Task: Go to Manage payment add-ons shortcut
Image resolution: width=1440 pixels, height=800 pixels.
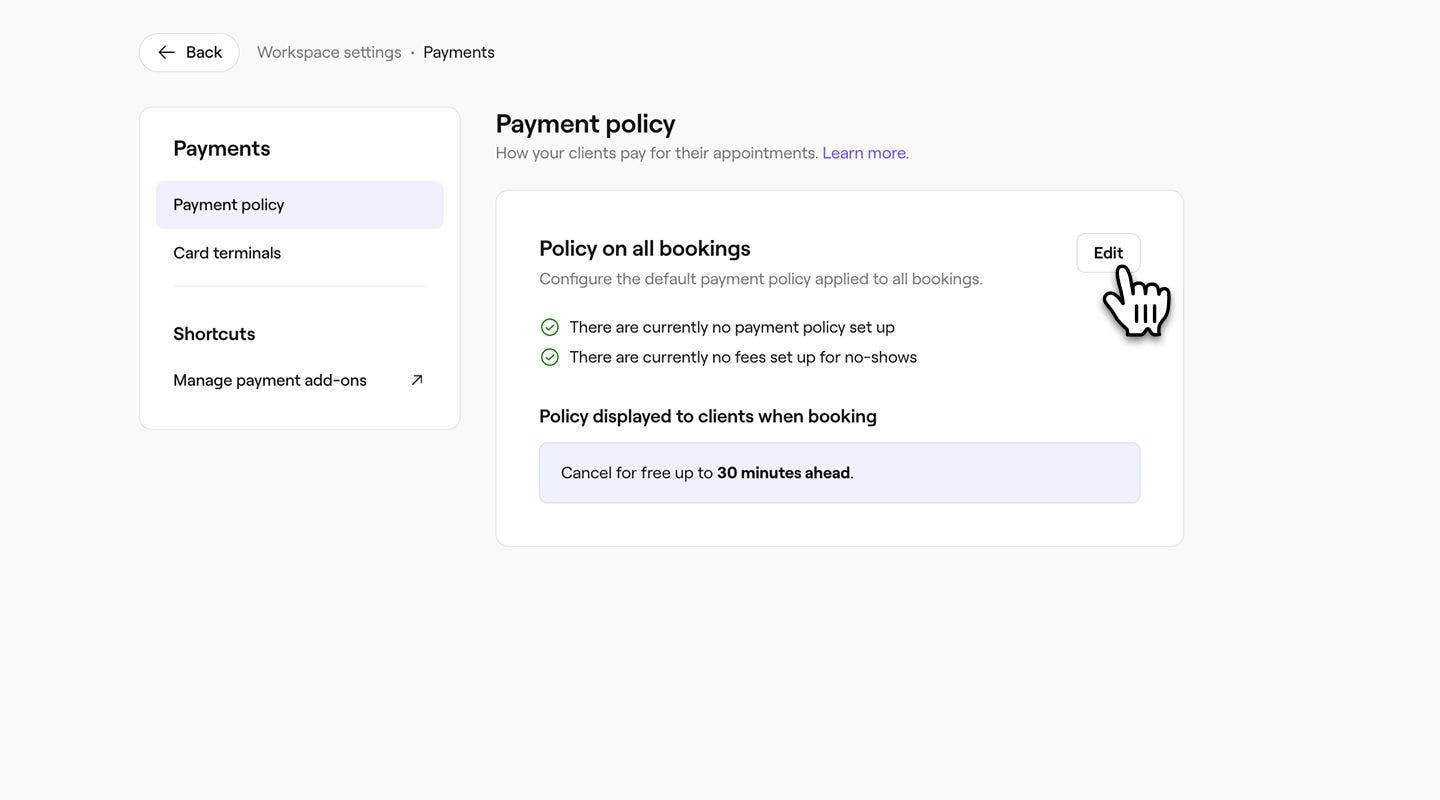Action: click(x=270, y=380)
